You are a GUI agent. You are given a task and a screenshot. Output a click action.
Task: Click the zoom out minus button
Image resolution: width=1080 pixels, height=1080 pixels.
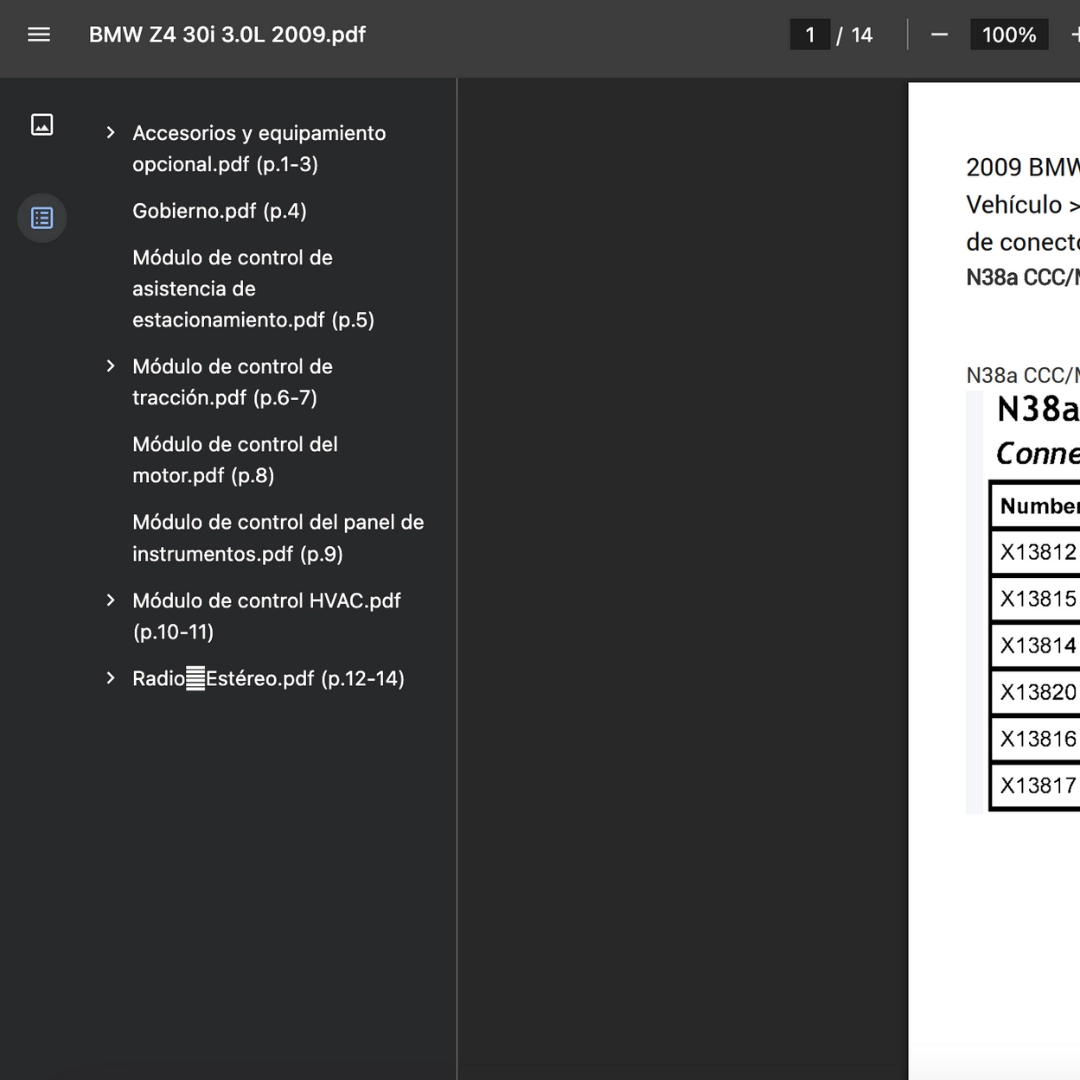pos(939,34)
